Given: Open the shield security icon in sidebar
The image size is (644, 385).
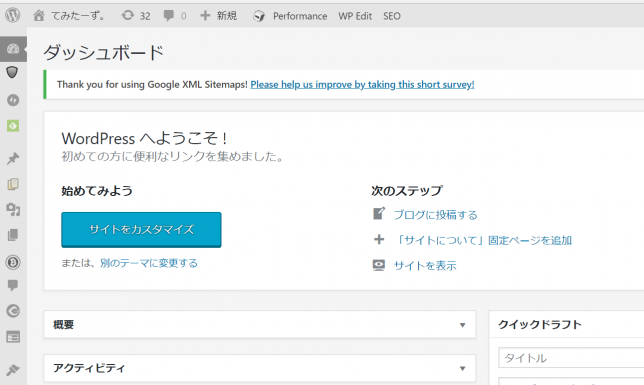Looking at the screenshot, I should point(12,72).
